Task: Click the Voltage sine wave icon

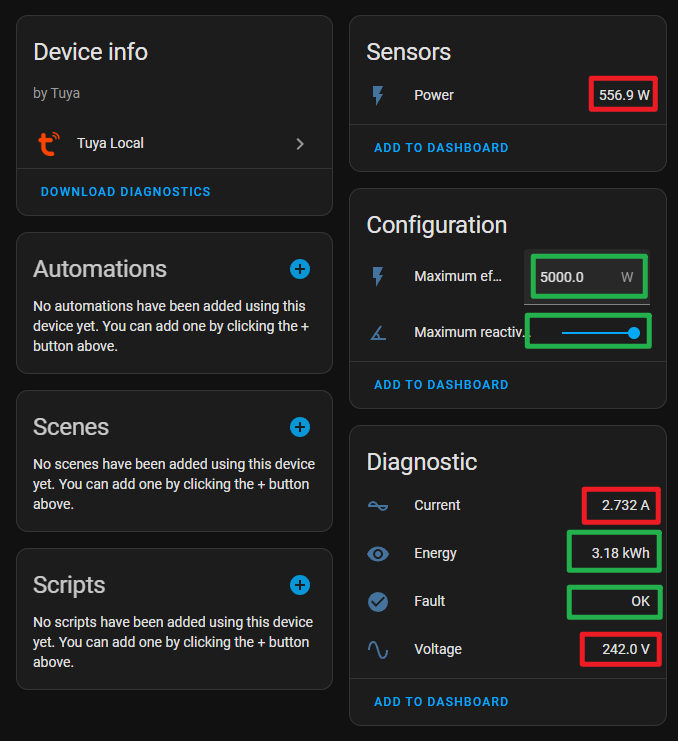Action: [x=378, y=650]
